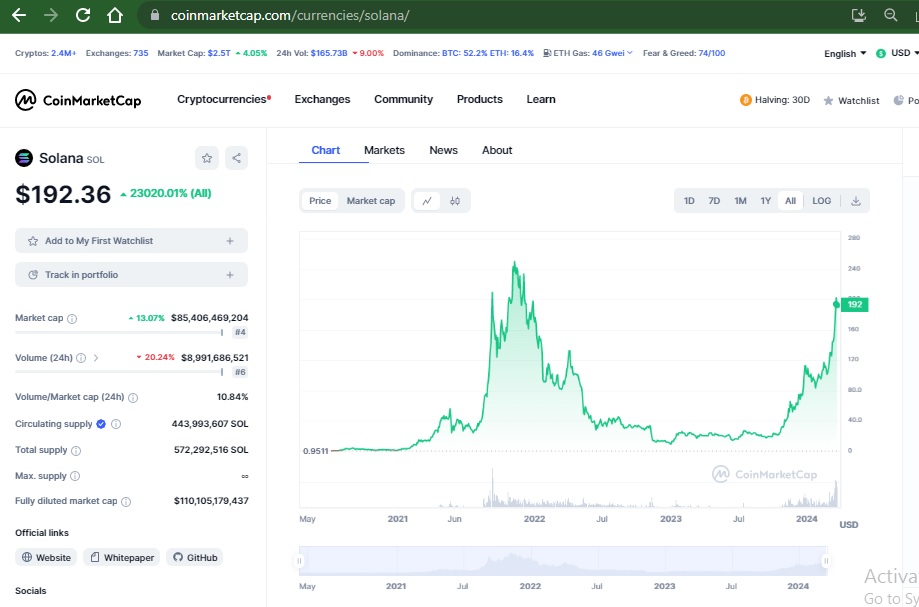The height and width of the screenshot is (607, 919).
Task: Select the Market cap chart toggle
Action: click(371, 201)
